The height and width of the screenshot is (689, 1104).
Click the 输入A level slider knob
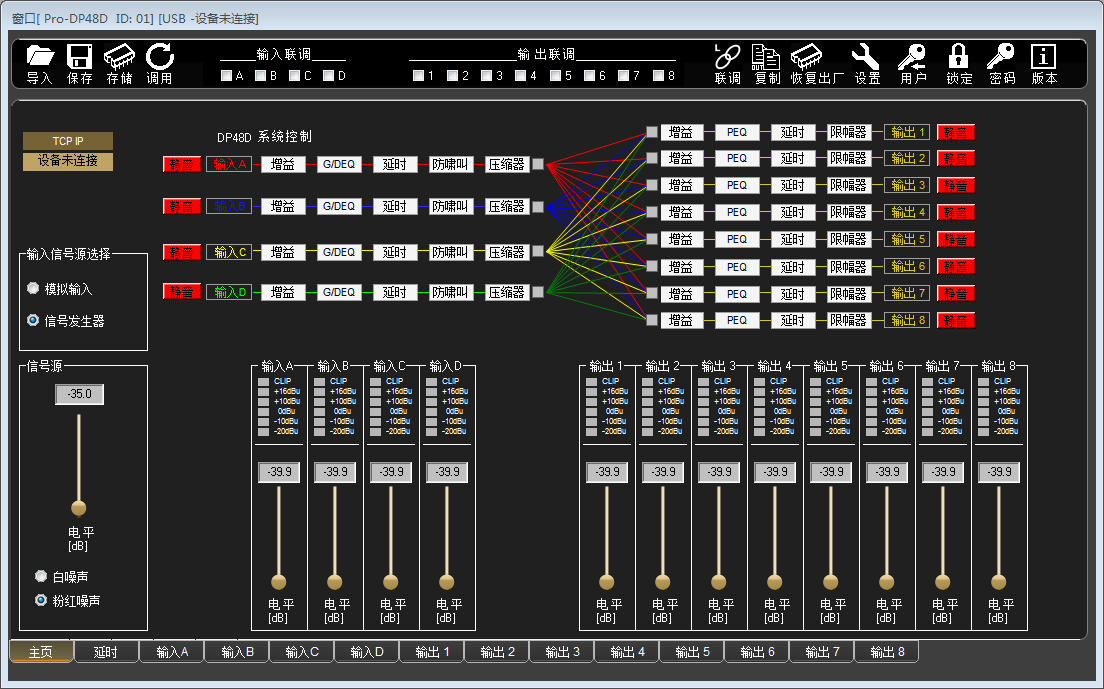coord(279,582)
